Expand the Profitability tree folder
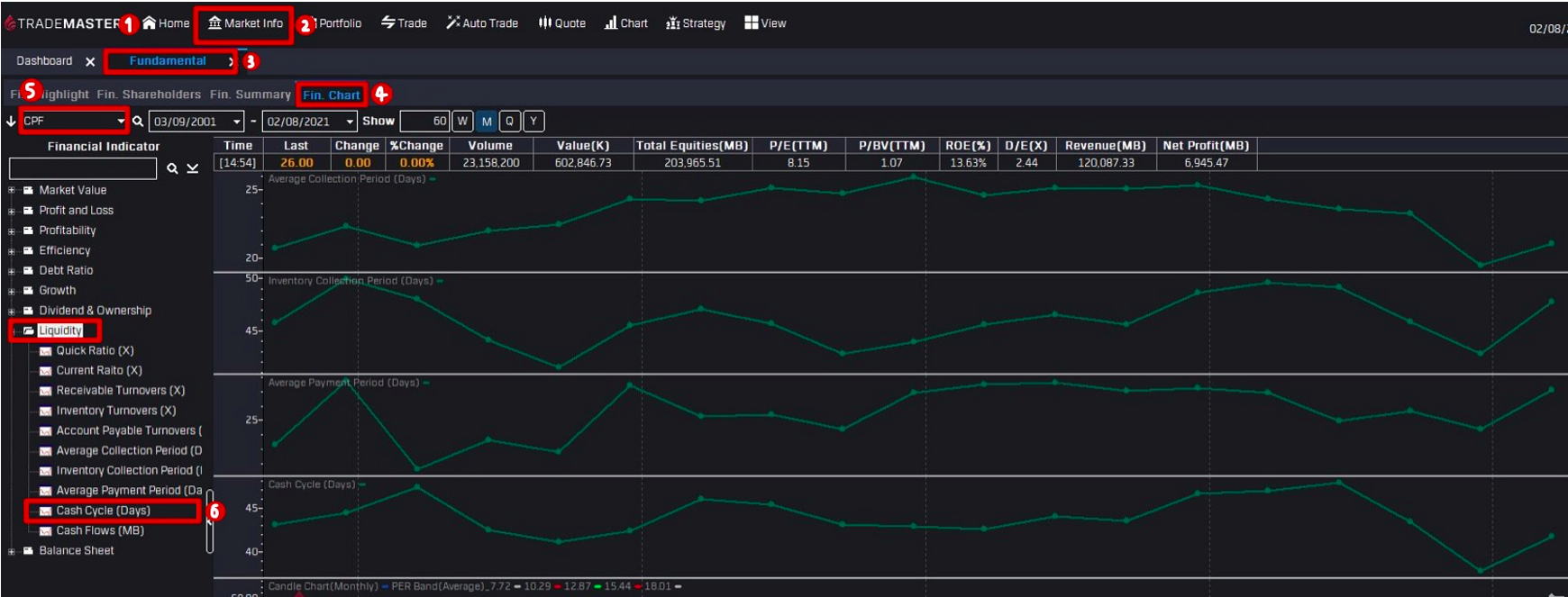 coord(12,231)
